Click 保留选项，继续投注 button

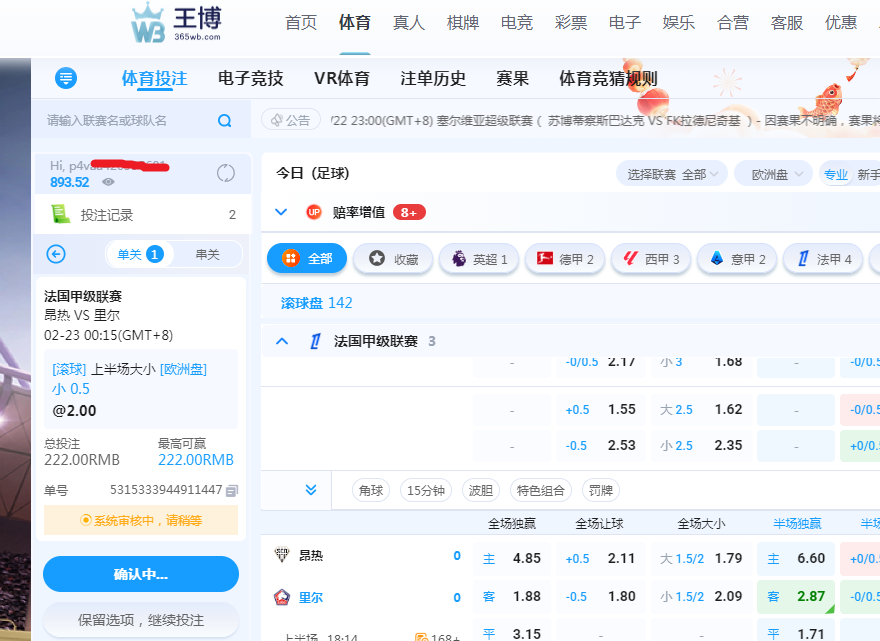pyautogui.click(x=141, y=619)
